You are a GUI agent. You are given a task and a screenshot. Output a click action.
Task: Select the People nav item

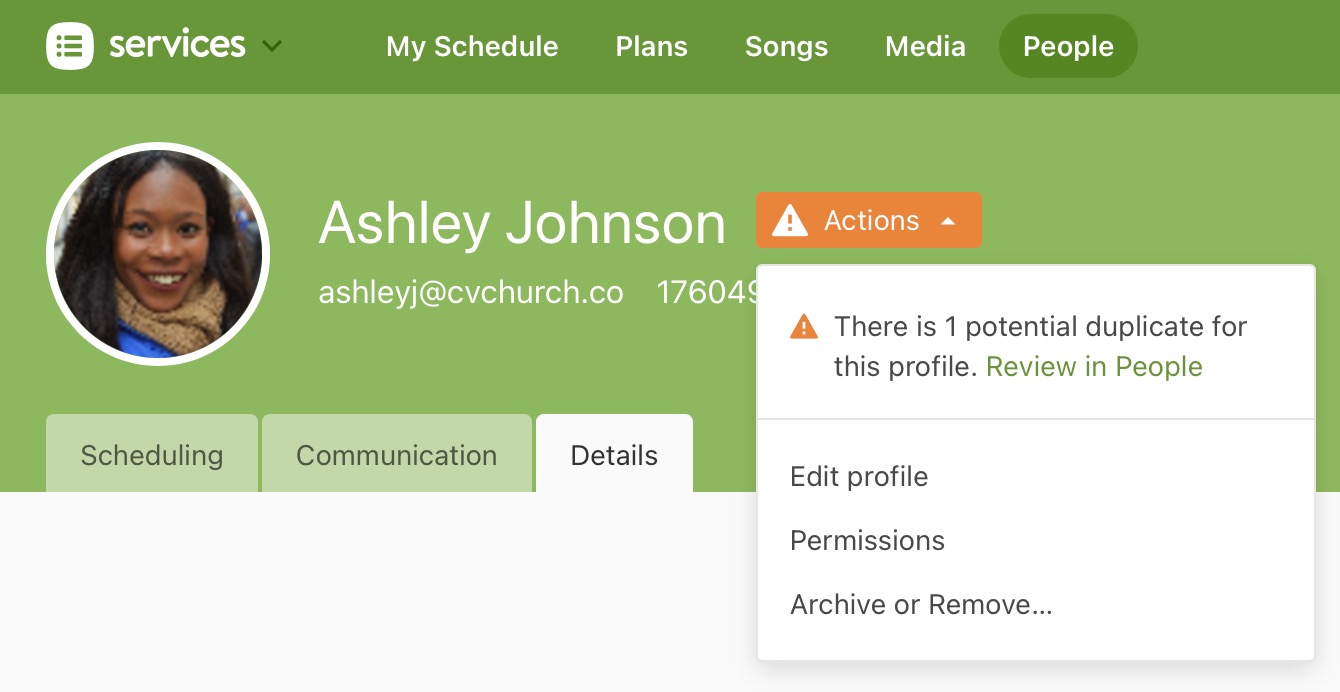click(1068, 47)
